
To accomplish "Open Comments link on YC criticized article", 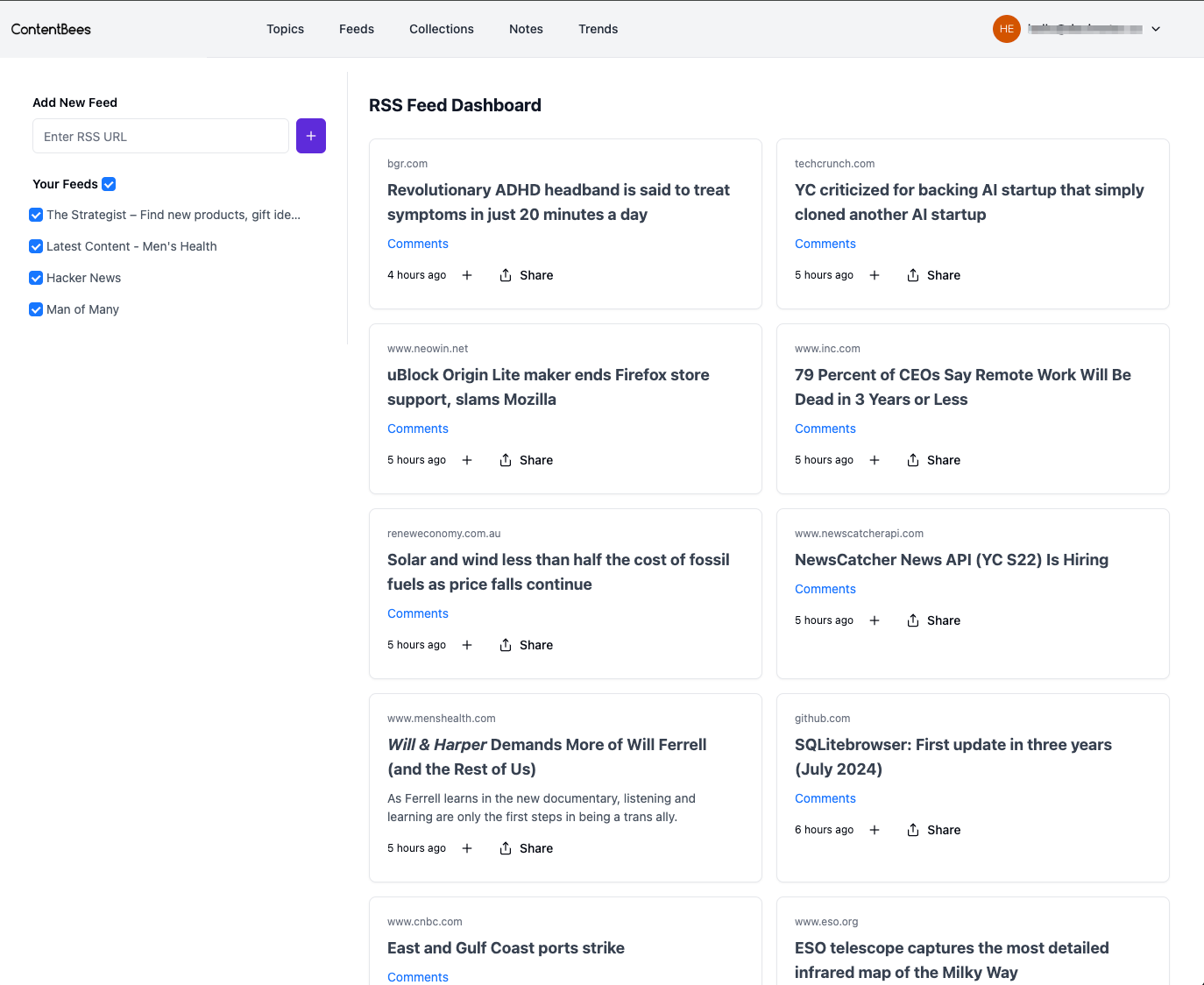I will coord(825,244).
